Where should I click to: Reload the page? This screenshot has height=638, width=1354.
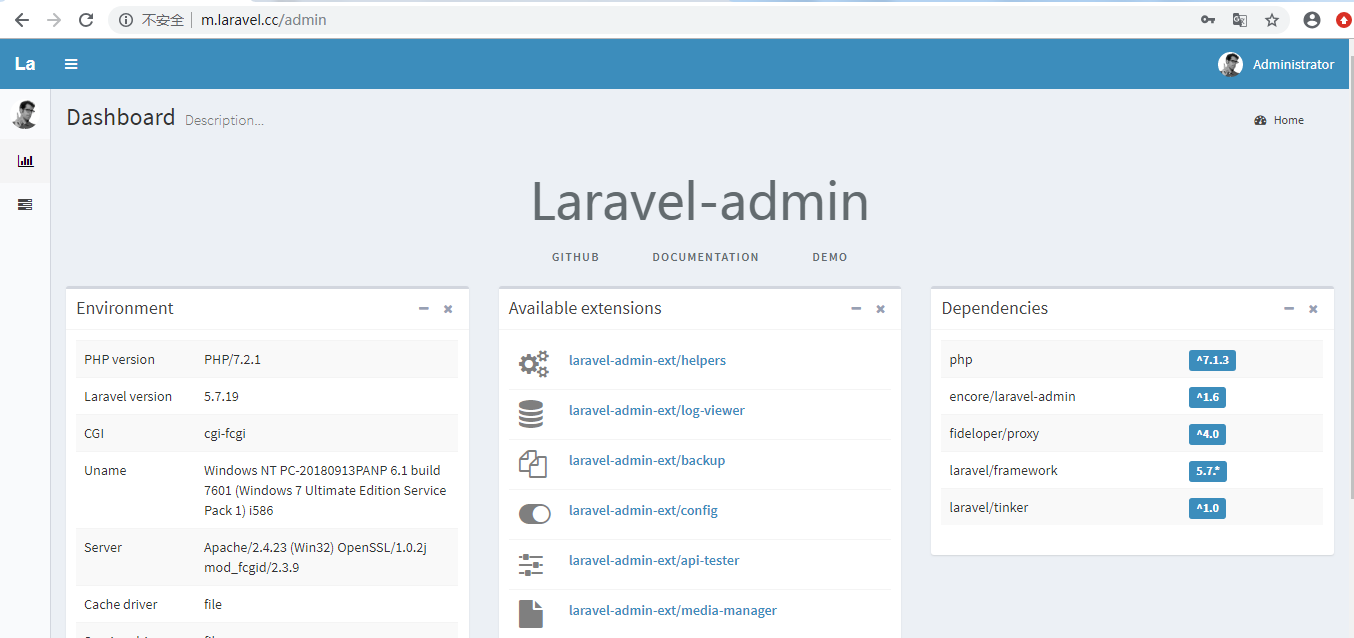[87, 20]
